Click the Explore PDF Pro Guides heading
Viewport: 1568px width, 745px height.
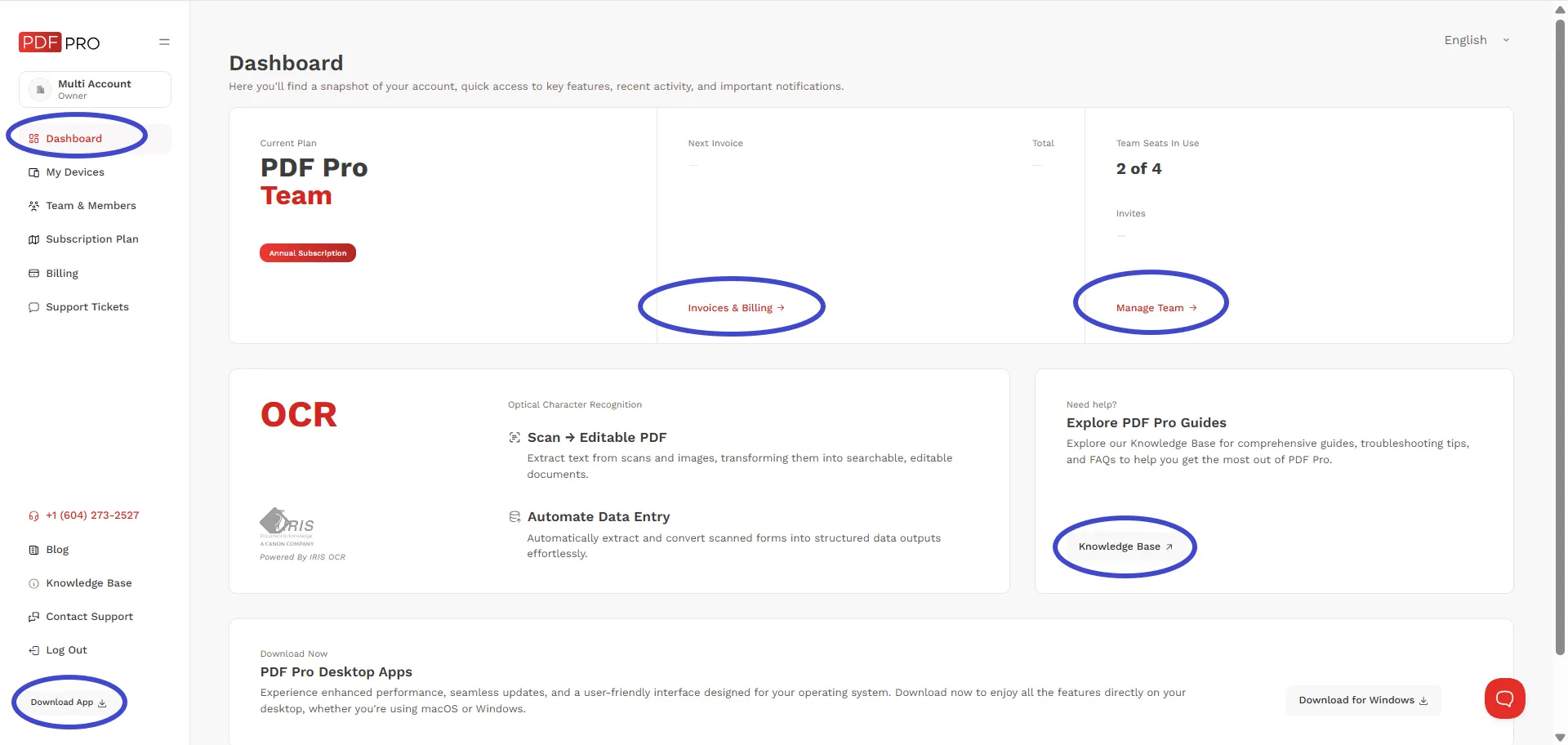coord(1147,423)
